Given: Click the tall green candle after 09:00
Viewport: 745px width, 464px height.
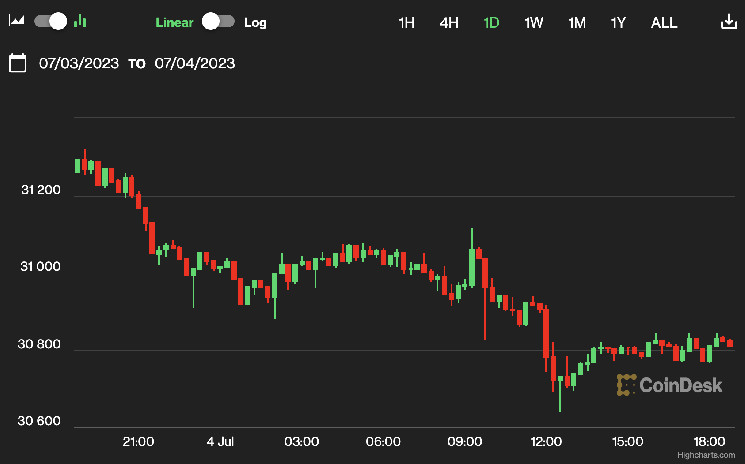Looking at the screenshot, I should [471, 267].
